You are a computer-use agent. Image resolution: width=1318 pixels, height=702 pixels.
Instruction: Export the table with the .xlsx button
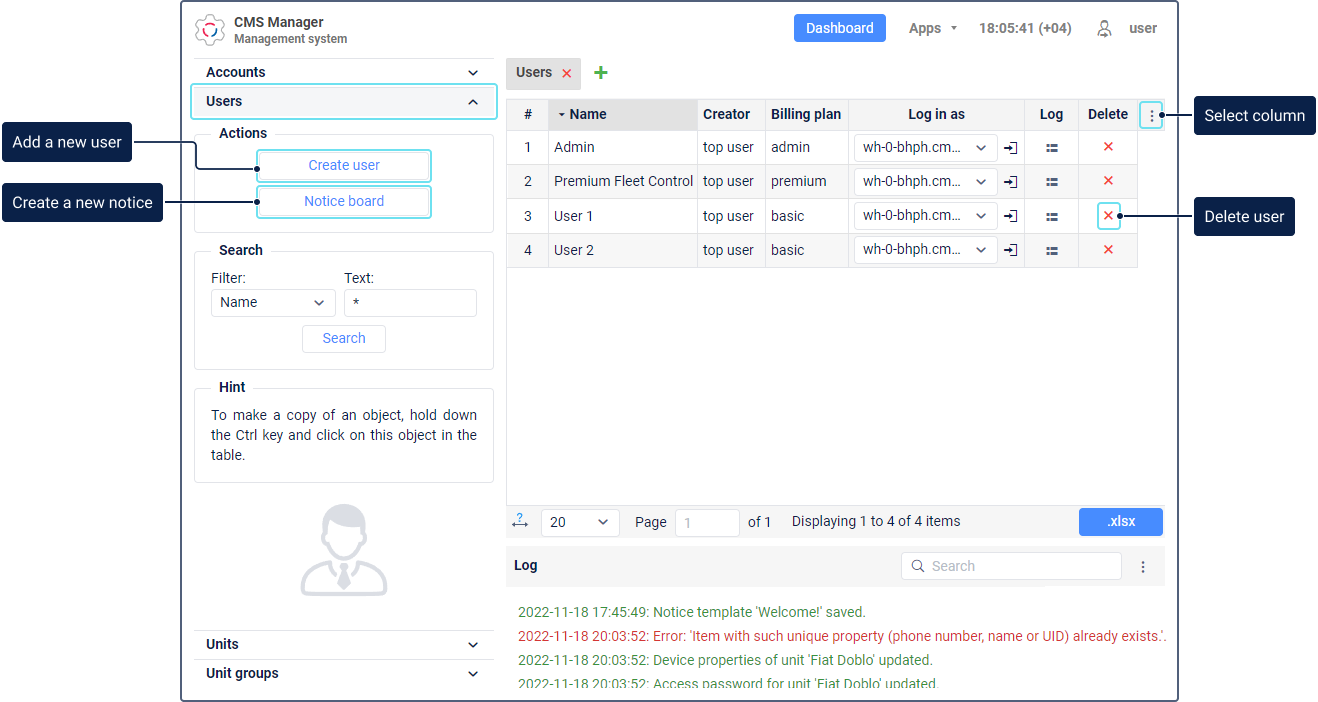coord(1120,522)
